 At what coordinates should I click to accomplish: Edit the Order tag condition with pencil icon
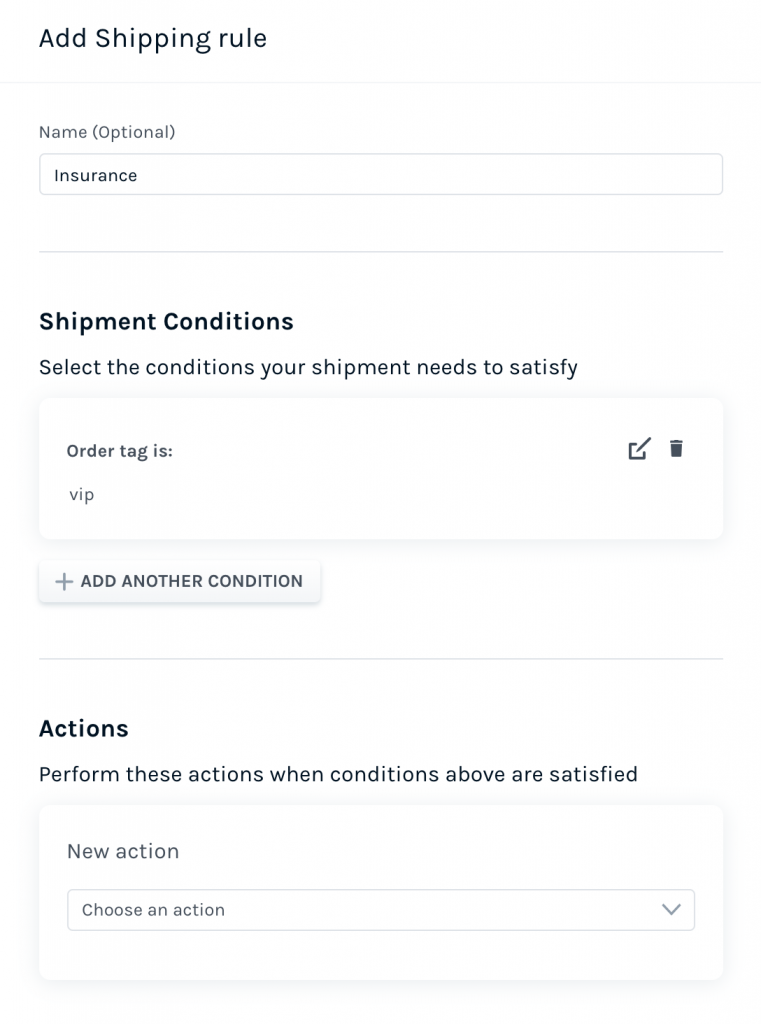tap(639, 449)
